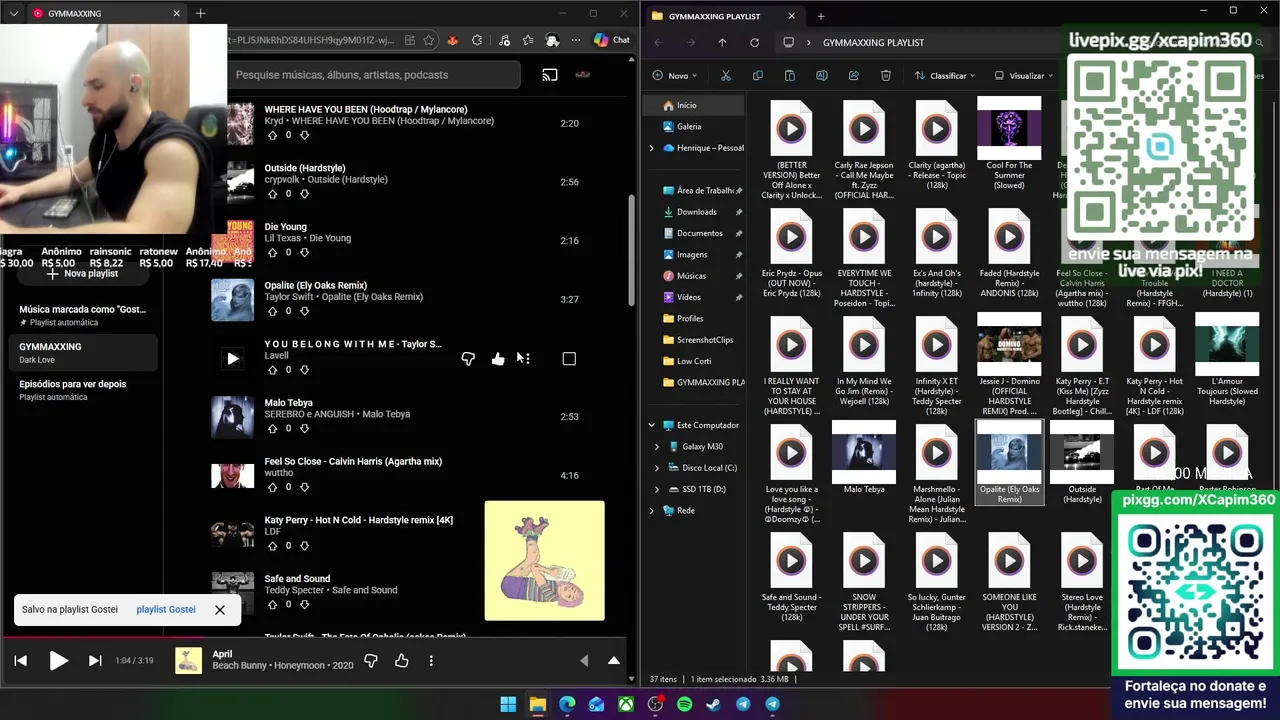The height and width of the screenshot is (720, 1280).
Task: Expand 'Disco Local (C:)' drive node
Action: (x=657, y=468)
